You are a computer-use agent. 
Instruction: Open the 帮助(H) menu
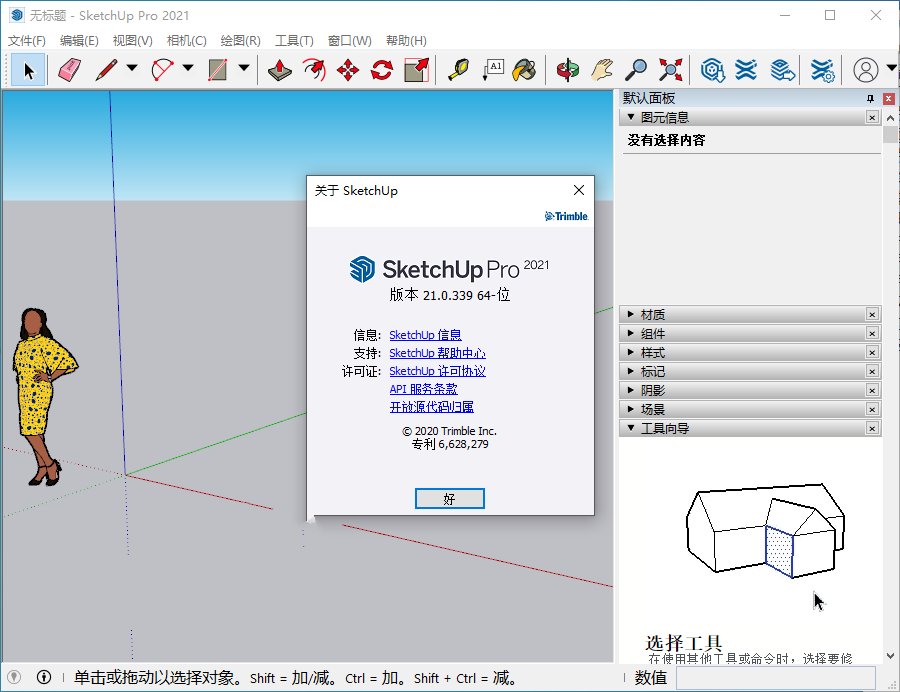tap(406, 41)
